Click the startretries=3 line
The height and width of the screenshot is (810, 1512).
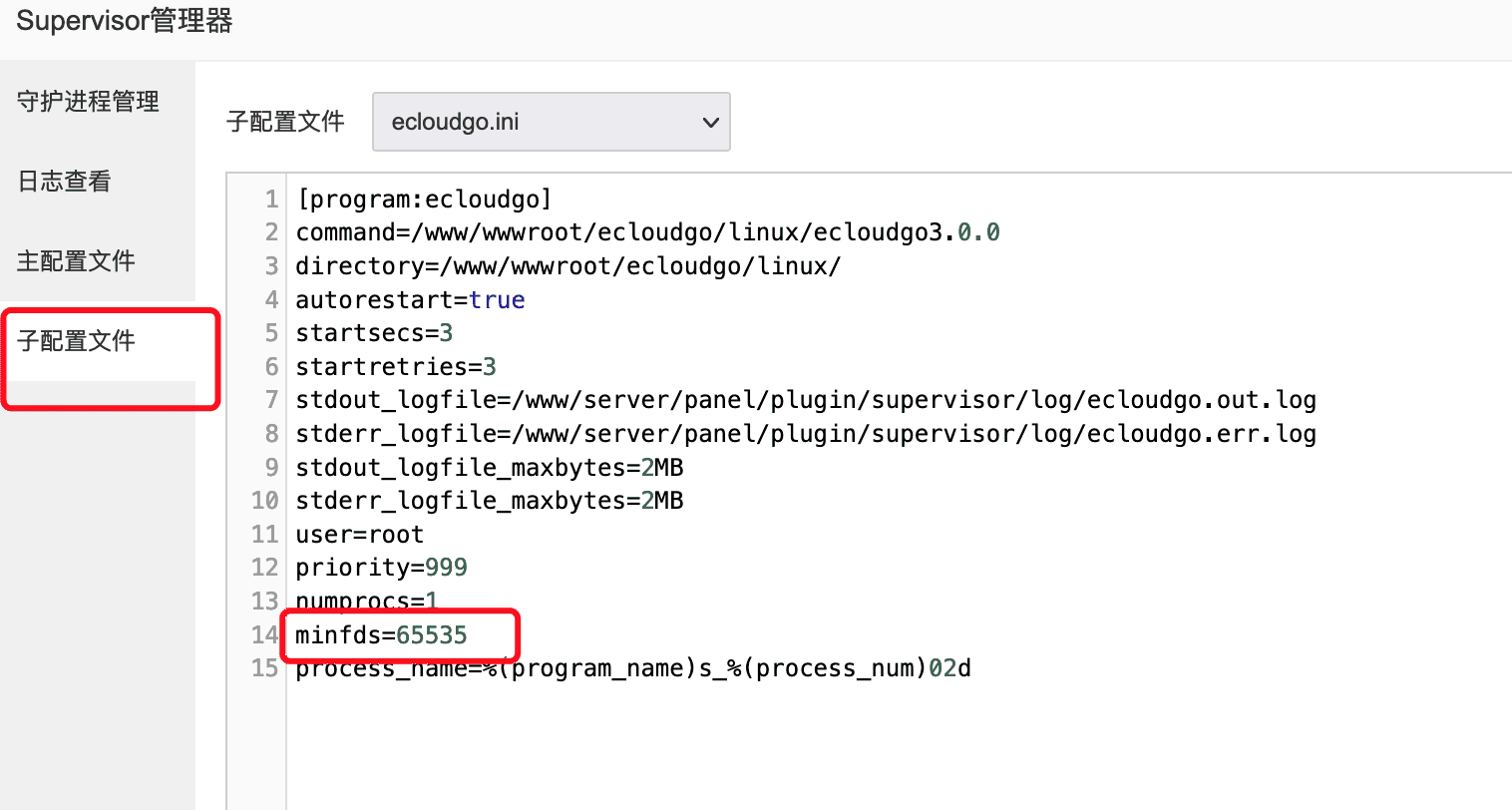pyautogui.click(x=395, y=367)
